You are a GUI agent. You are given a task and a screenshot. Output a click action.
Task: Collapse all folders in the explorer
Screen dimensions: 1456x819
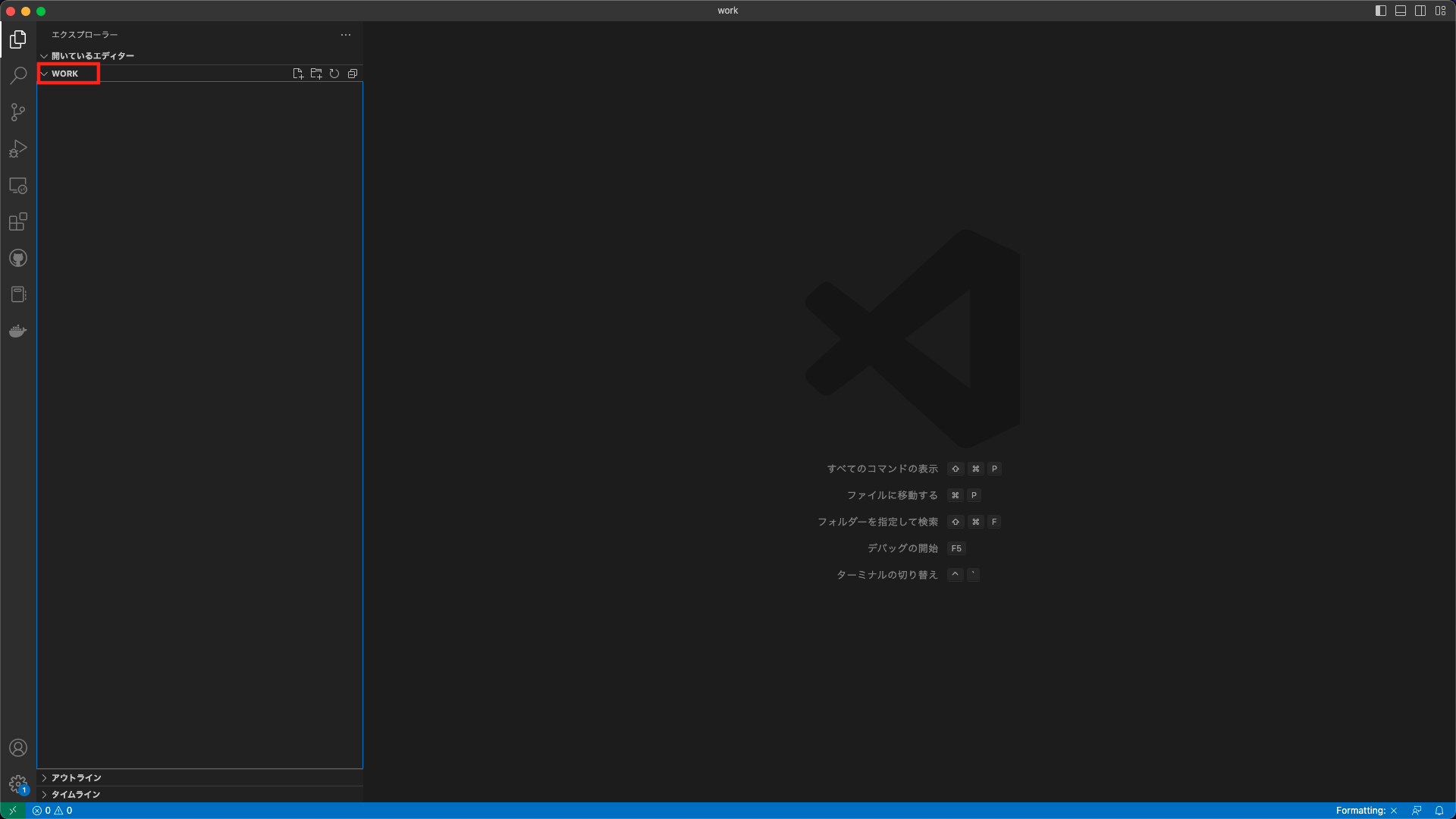click(353, 73)
